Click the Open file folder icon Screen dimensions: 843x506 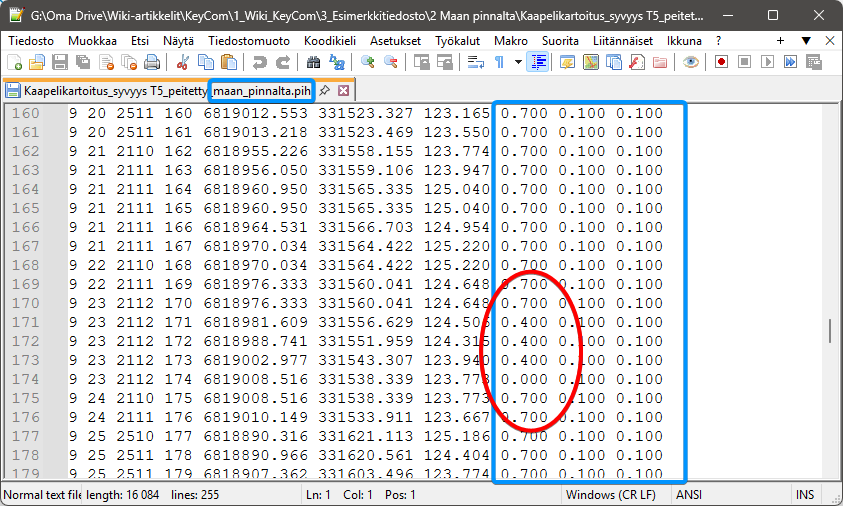(37, 62)
